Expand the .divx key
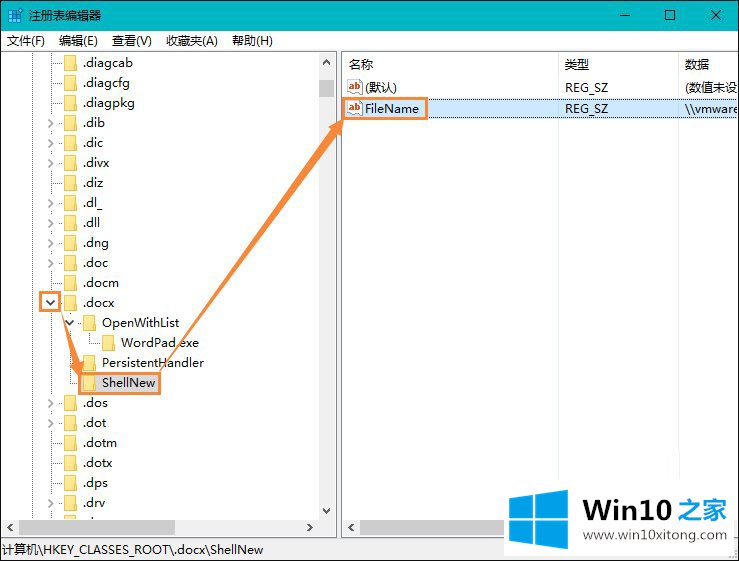This screenshot has height=561, width=739. 51,163
